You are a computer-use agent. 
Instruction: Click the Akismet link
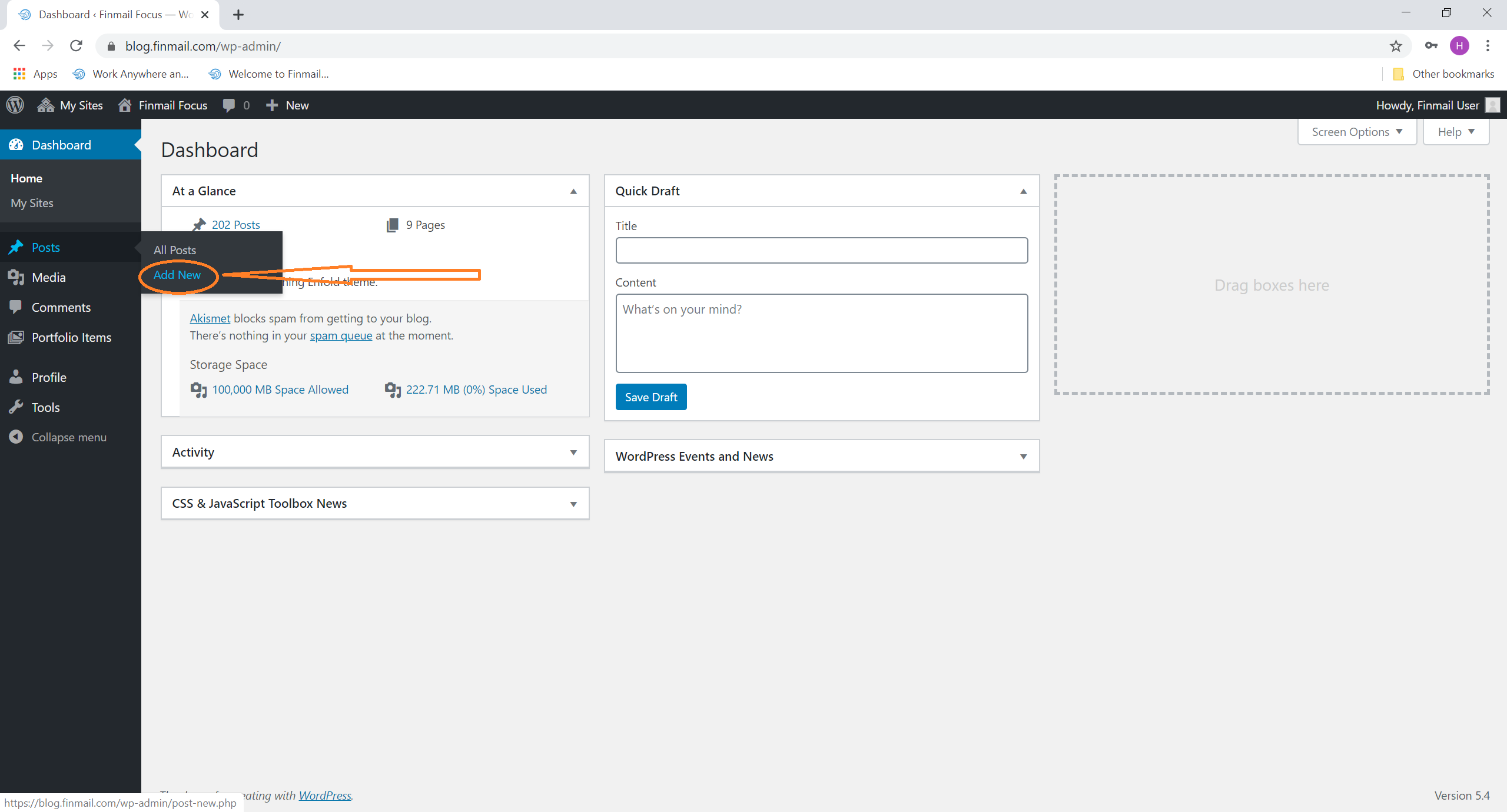click(210, 318)
